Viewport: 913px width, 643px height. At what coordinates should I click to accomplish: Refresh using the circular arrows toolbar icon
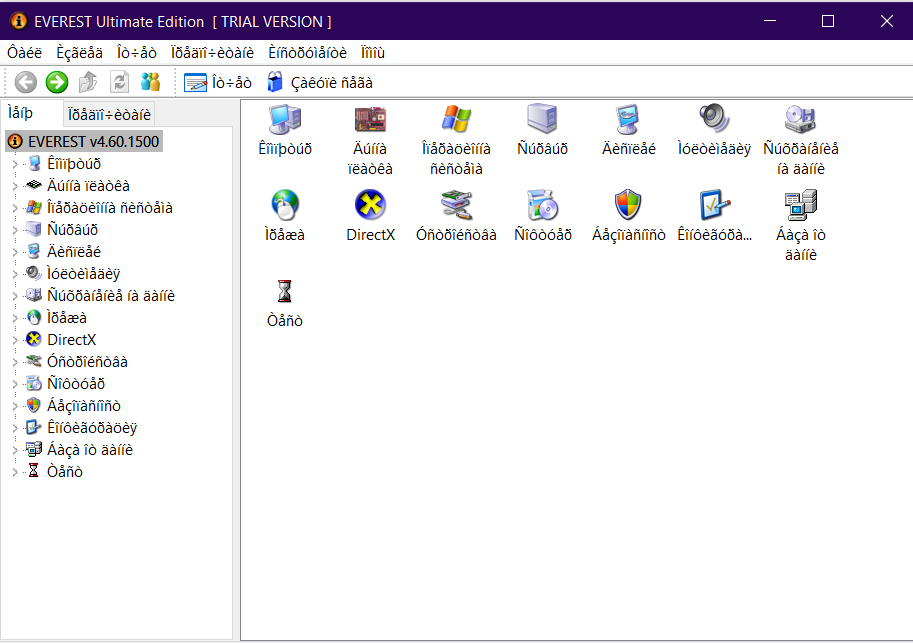point(119,82)
